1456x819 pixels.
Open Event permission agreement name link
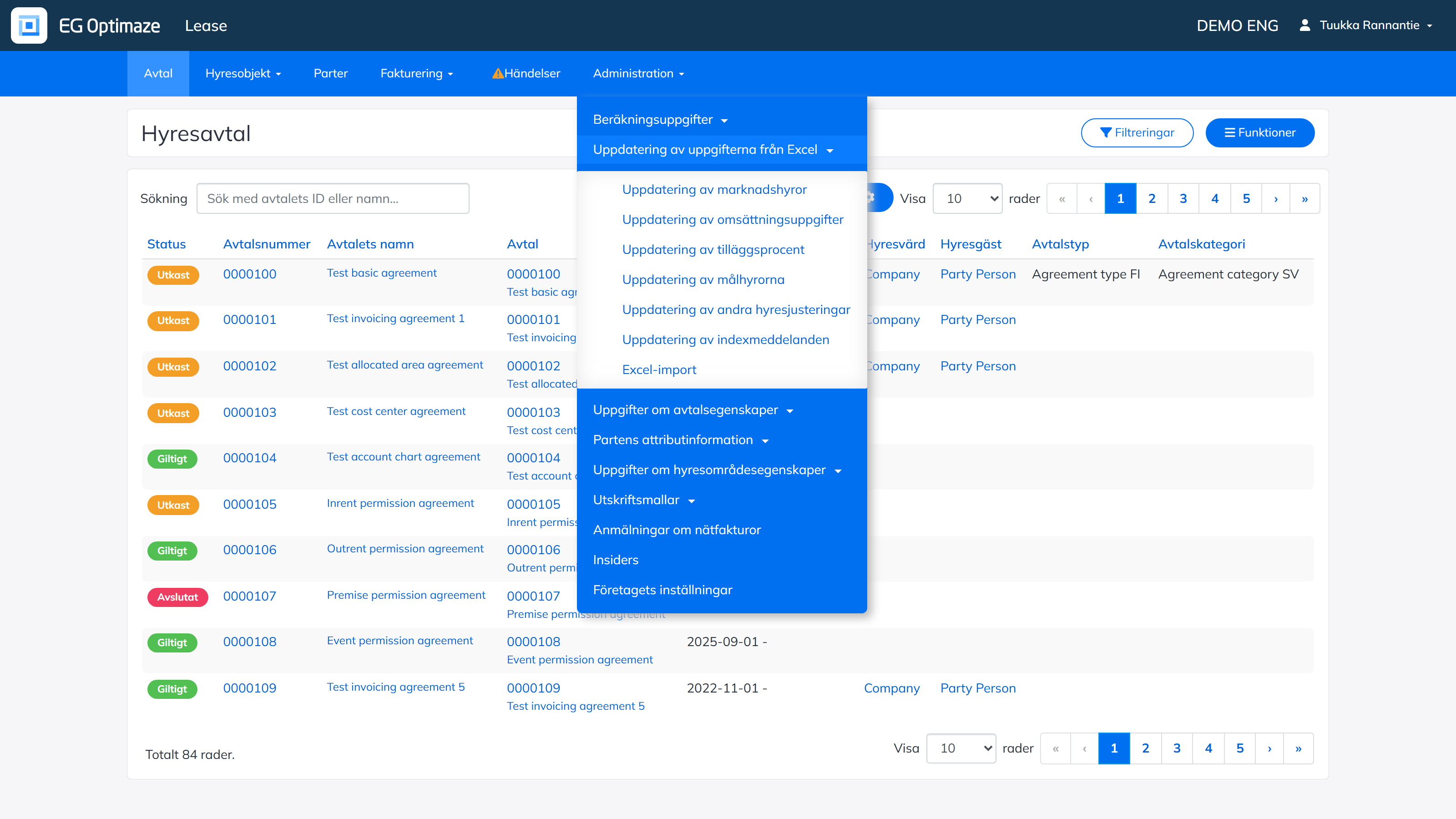(399, 641)
